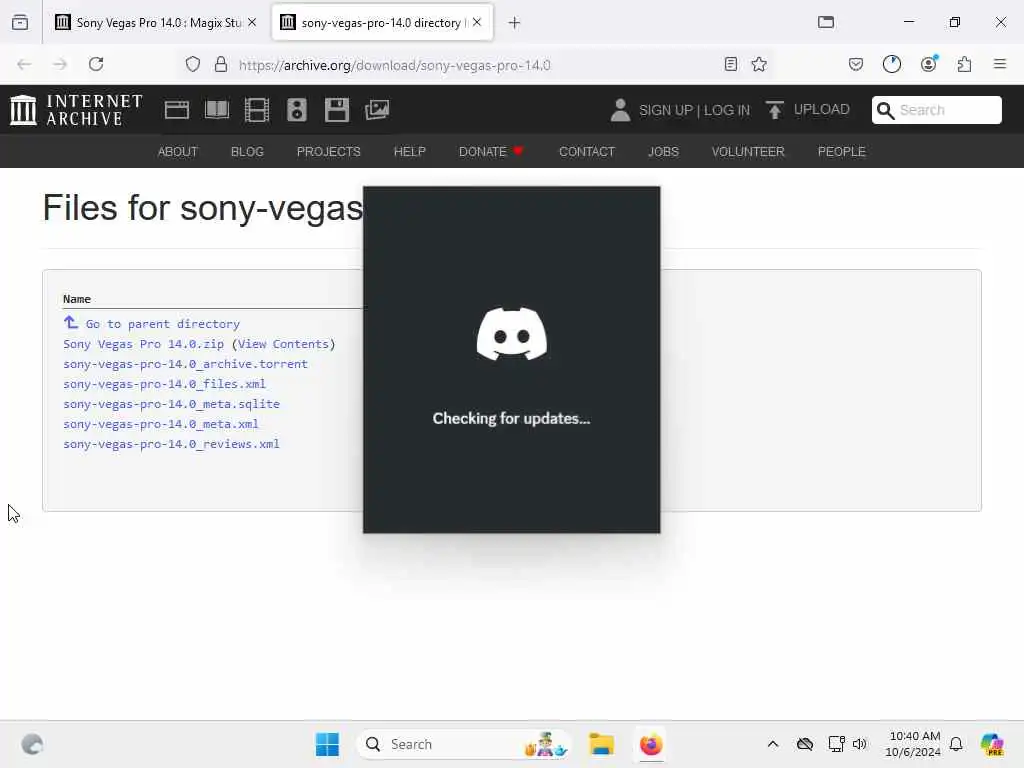The image size is (1024, 768).
Task: Open the BLOG menu item
Action: click(x=248, y=152)
